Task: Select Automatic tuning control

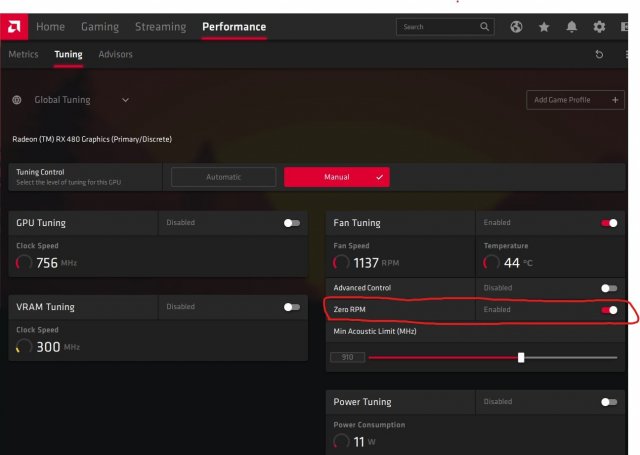Action: click(x=224, y=177)
